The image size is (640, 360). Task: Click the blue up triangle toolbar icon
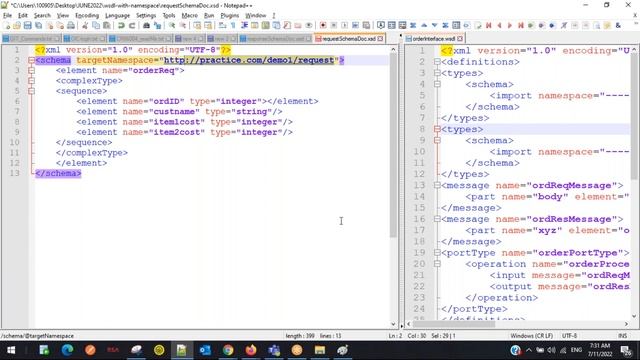click(424, 25)
